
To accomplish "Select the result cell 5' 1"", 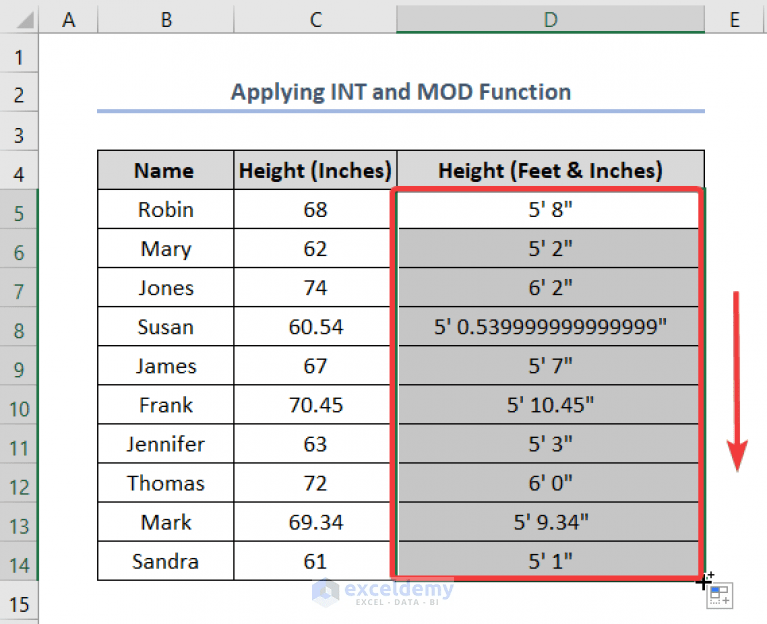I will [551, 561].
